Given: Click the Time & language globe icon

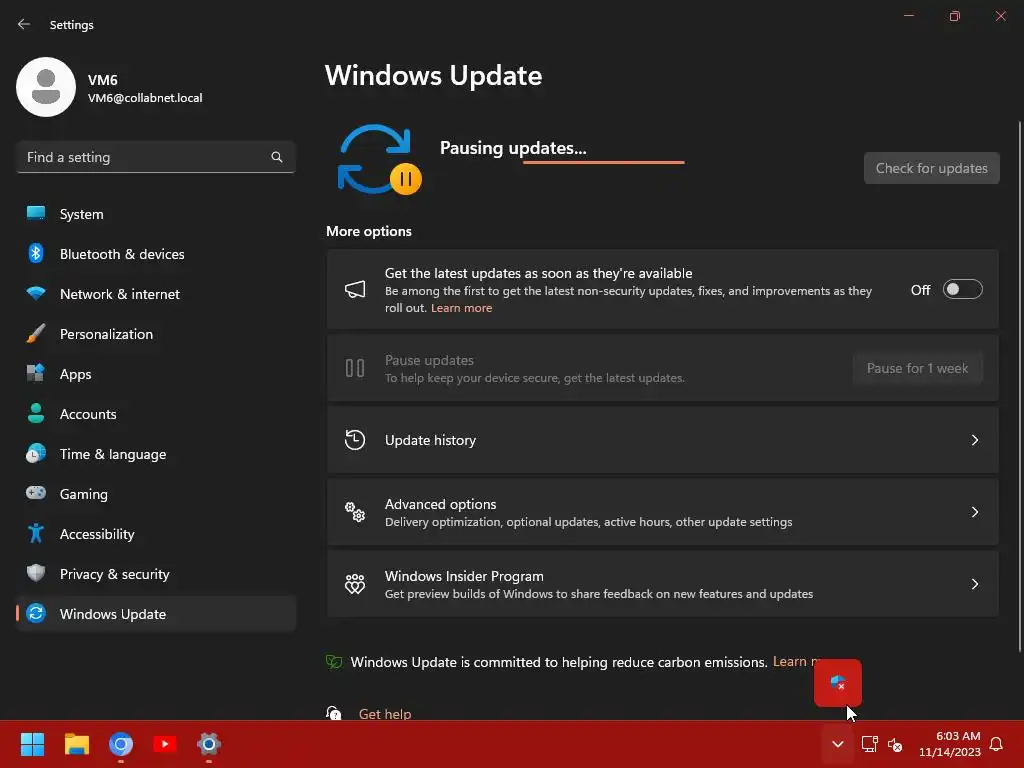Looking at the screenshot, I should click(x=36, y=453).
